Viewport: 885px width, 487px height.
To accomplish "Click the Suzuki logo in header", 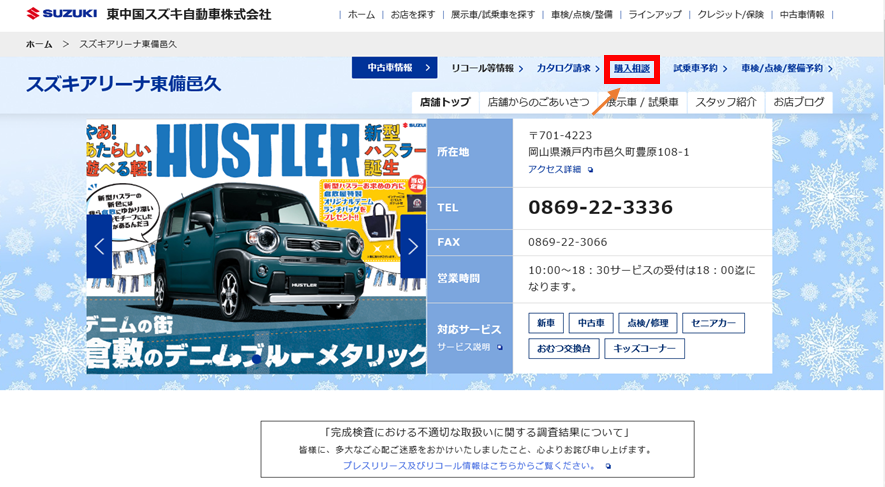I will point(62,14).
